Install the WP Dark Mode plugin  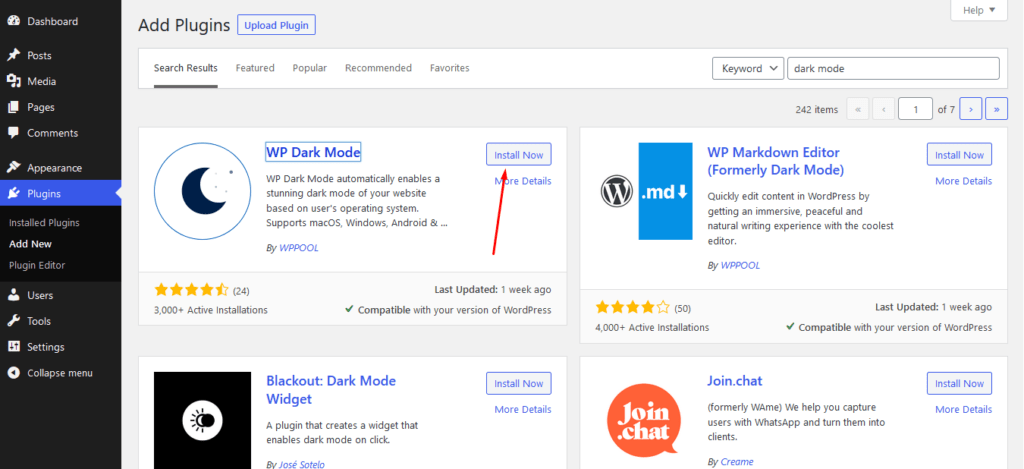519,155
